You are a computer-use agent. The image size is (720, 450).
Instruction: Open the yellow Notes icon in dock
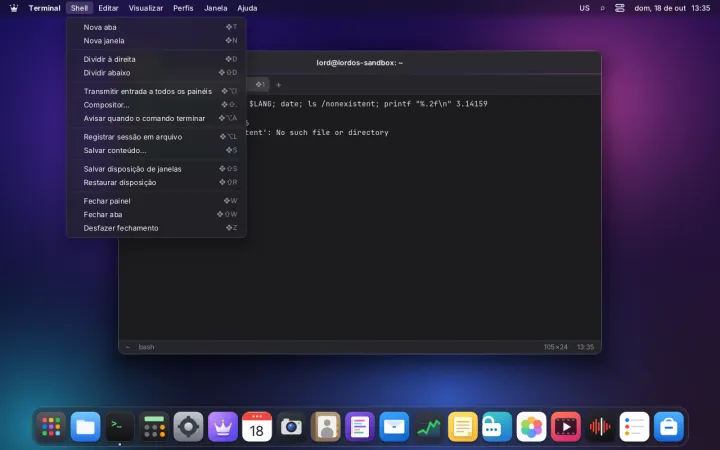[462, 427]
